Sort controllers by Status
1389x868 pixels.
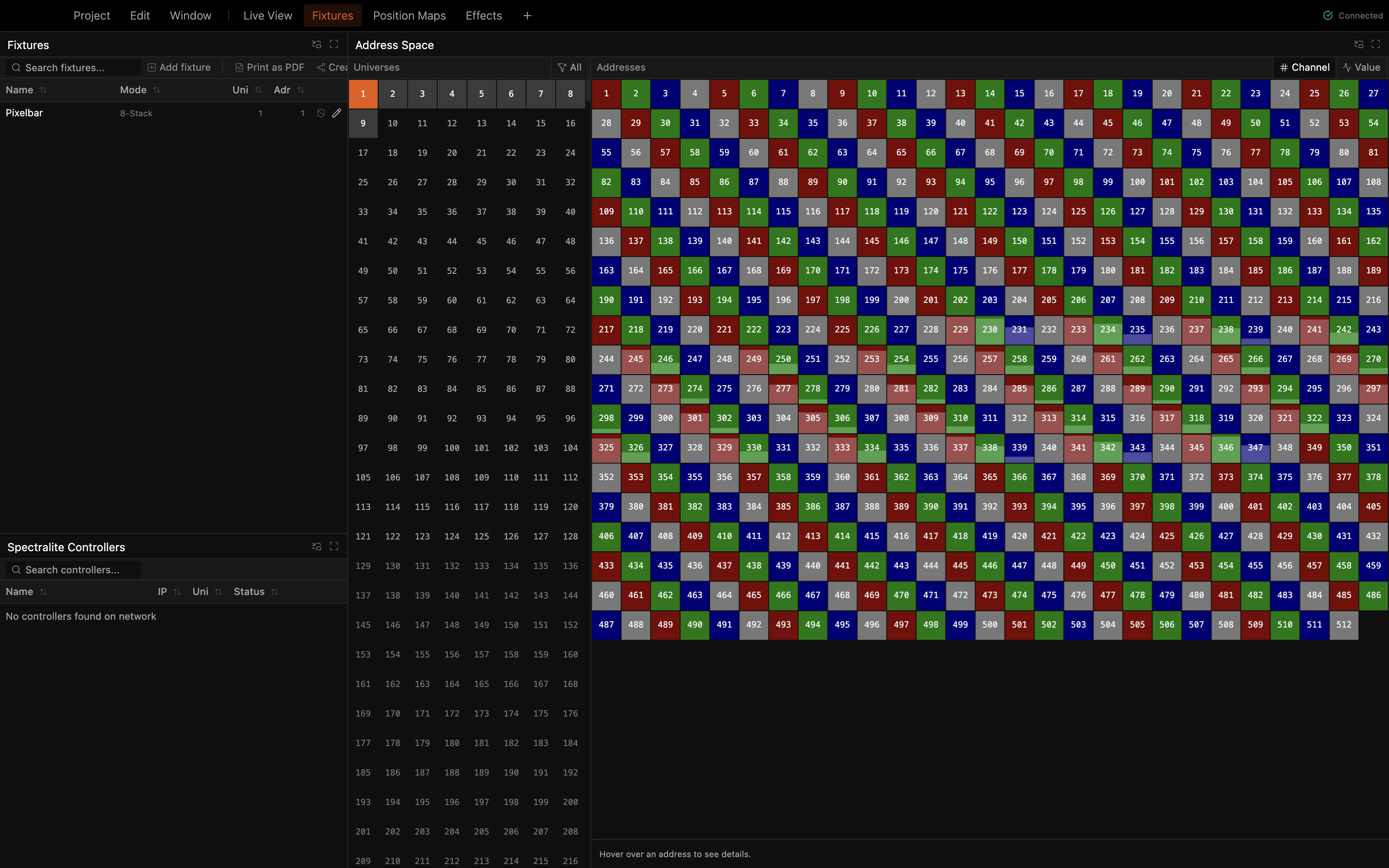point(256,591)
